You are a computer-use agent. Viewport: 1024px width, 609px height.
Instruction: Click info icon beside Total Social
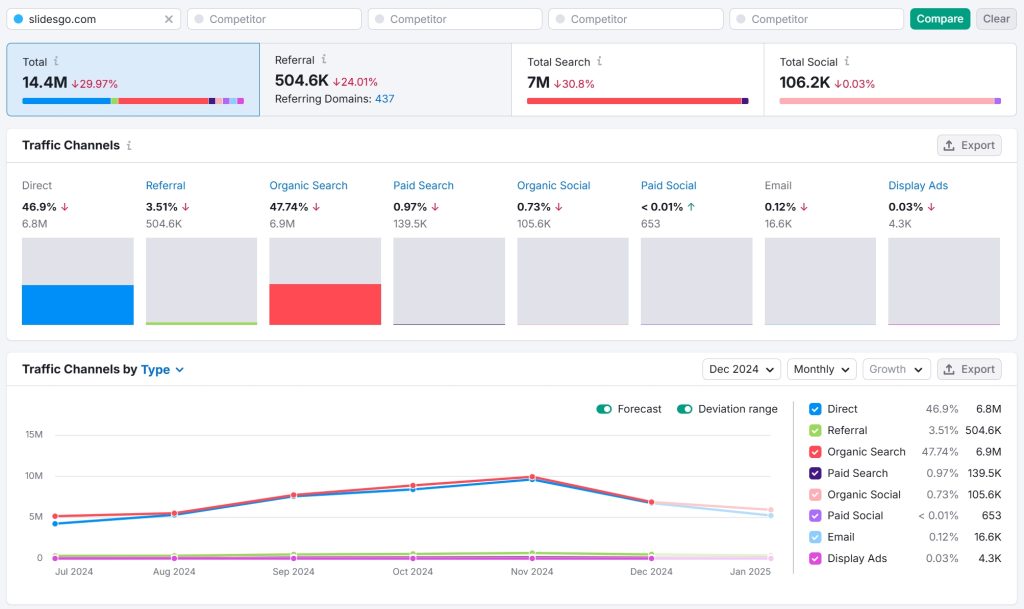tap(847, 62)
